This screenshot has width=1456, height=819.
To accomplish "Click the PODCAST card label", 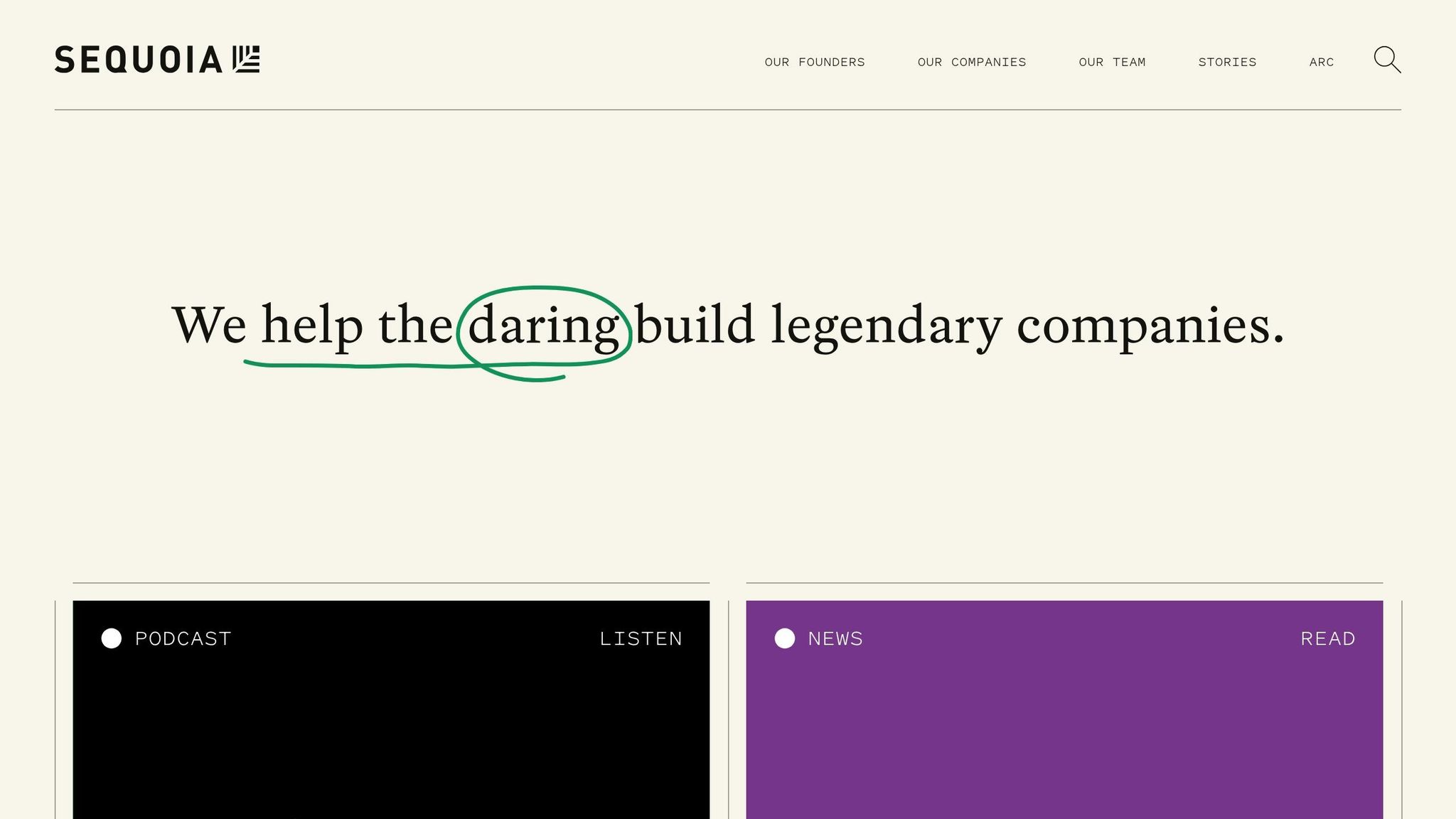I will tap(183, 638).
